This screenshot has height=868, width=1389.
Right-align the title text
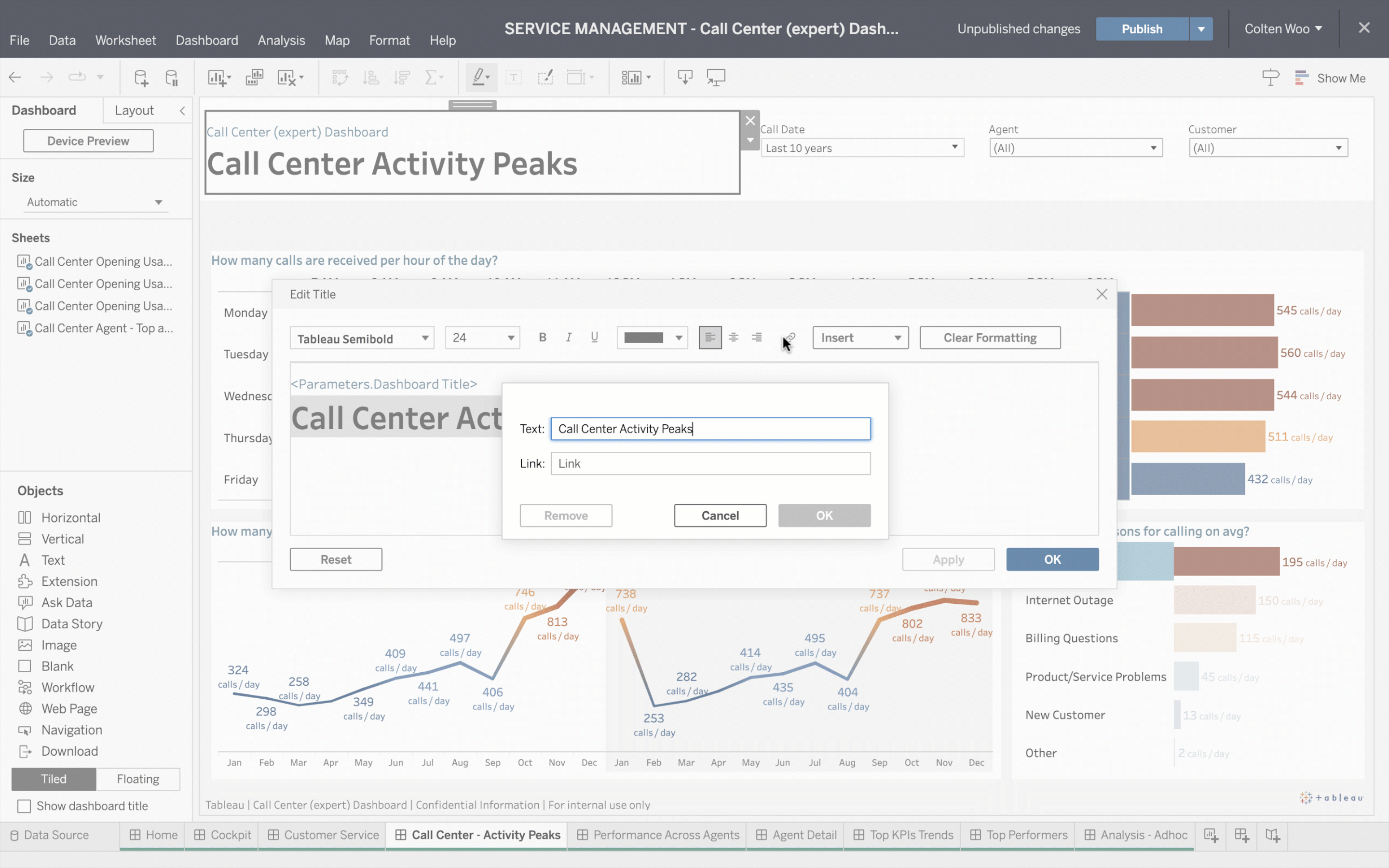757,338
